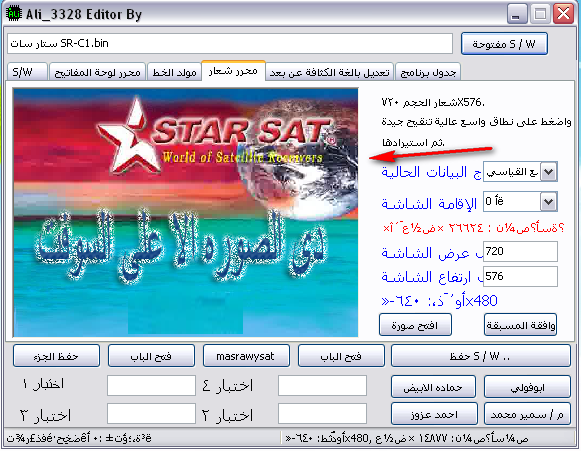This screenshot has width=581, height=451.
Task: Click the حماده الابيض button
Action: click(x=433, y=387)
